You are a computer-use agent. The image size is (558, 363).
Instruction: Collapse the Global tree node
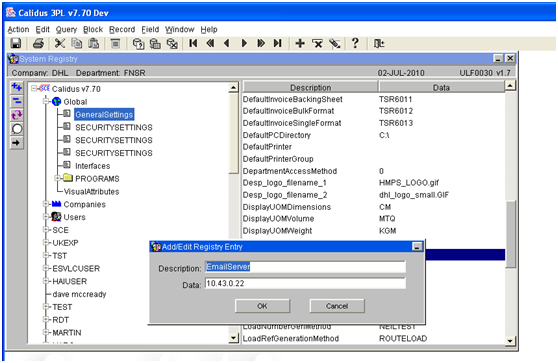tap(46, 101)
